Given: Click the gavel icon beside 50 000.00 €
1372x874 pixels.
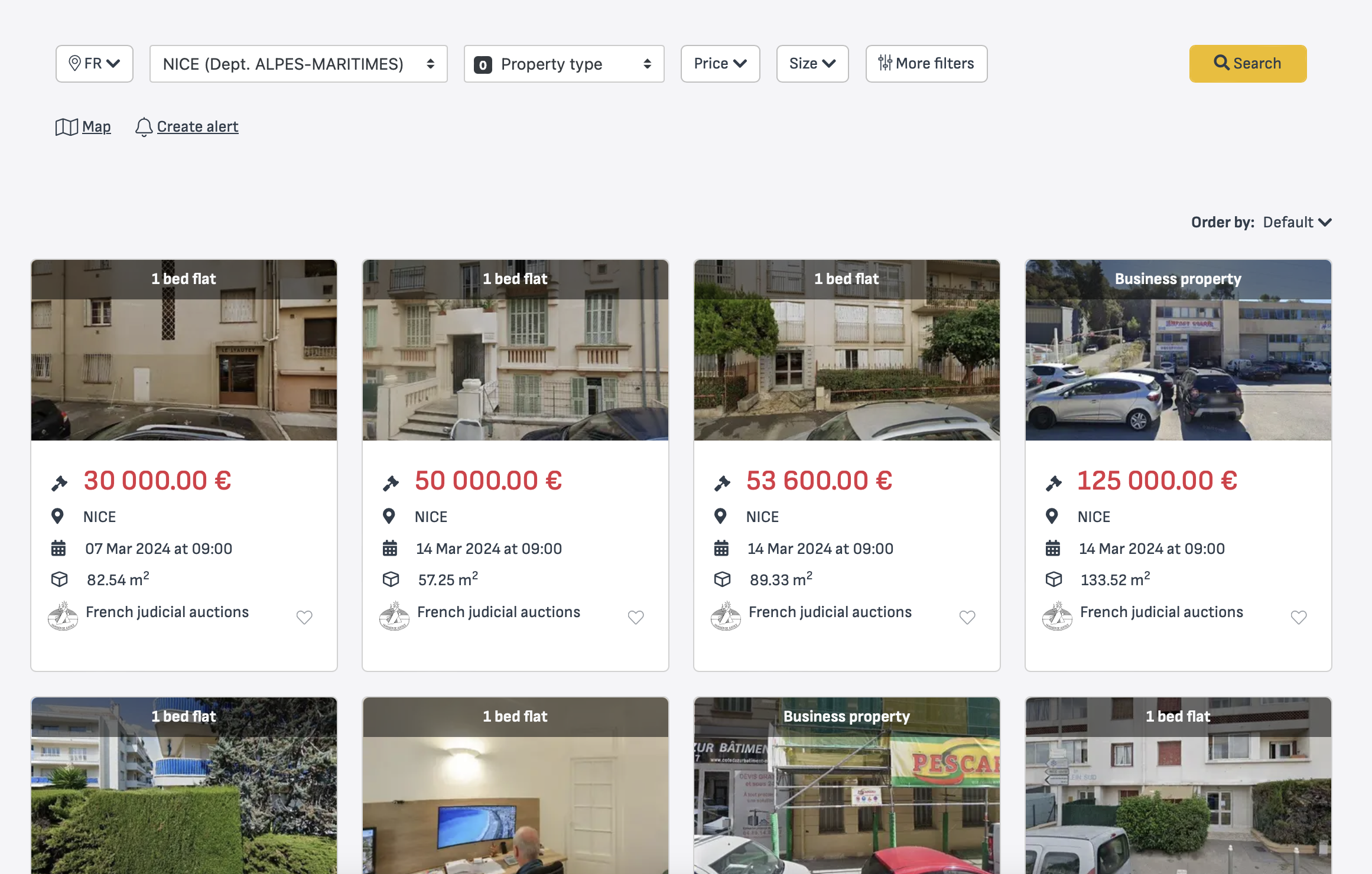Looking at the screenshot, I should click(391, 483).
